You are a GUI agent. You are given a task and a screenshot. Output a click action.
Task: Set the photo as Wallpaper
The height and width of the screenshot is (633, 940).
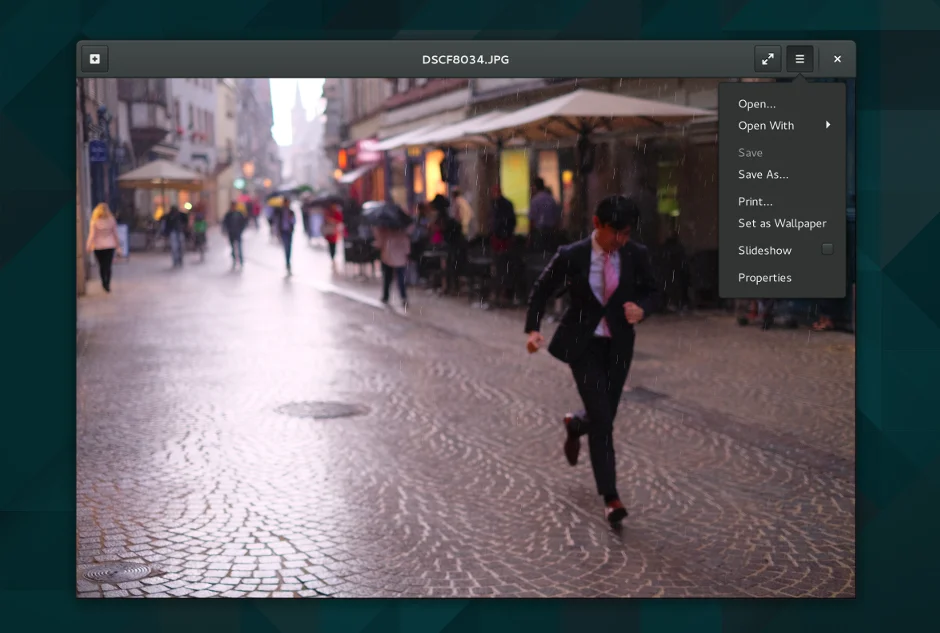coord(782,224)
